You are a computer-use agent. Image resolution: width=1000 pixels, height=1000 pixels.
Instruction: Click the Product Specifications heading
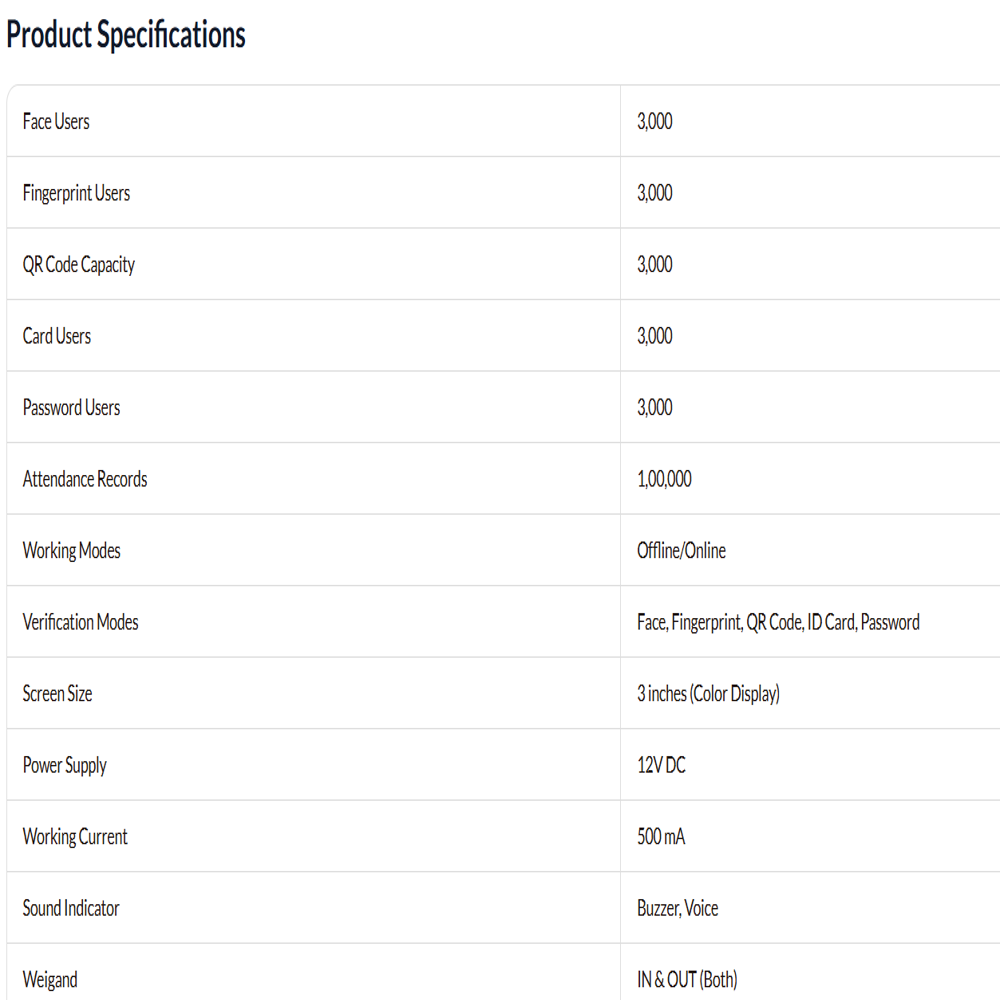click(x=126, y=34)
